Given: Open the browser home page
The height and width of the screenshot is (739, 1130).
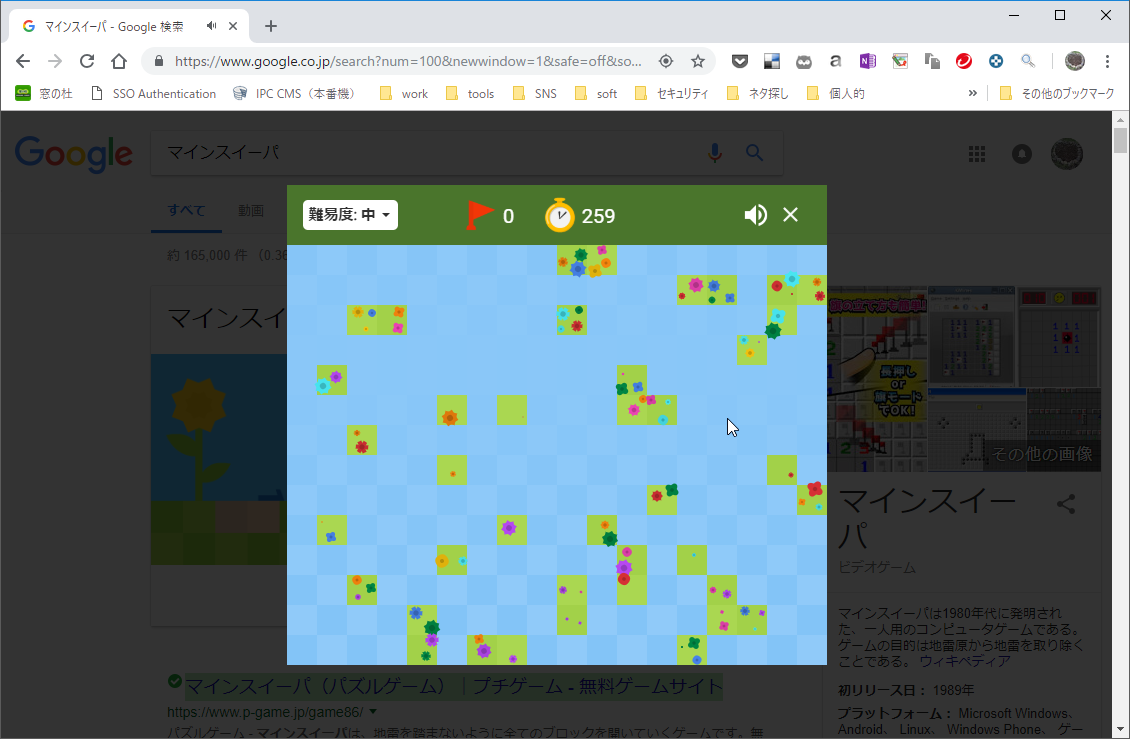Looking at the screenshot, I should [119, 61].
